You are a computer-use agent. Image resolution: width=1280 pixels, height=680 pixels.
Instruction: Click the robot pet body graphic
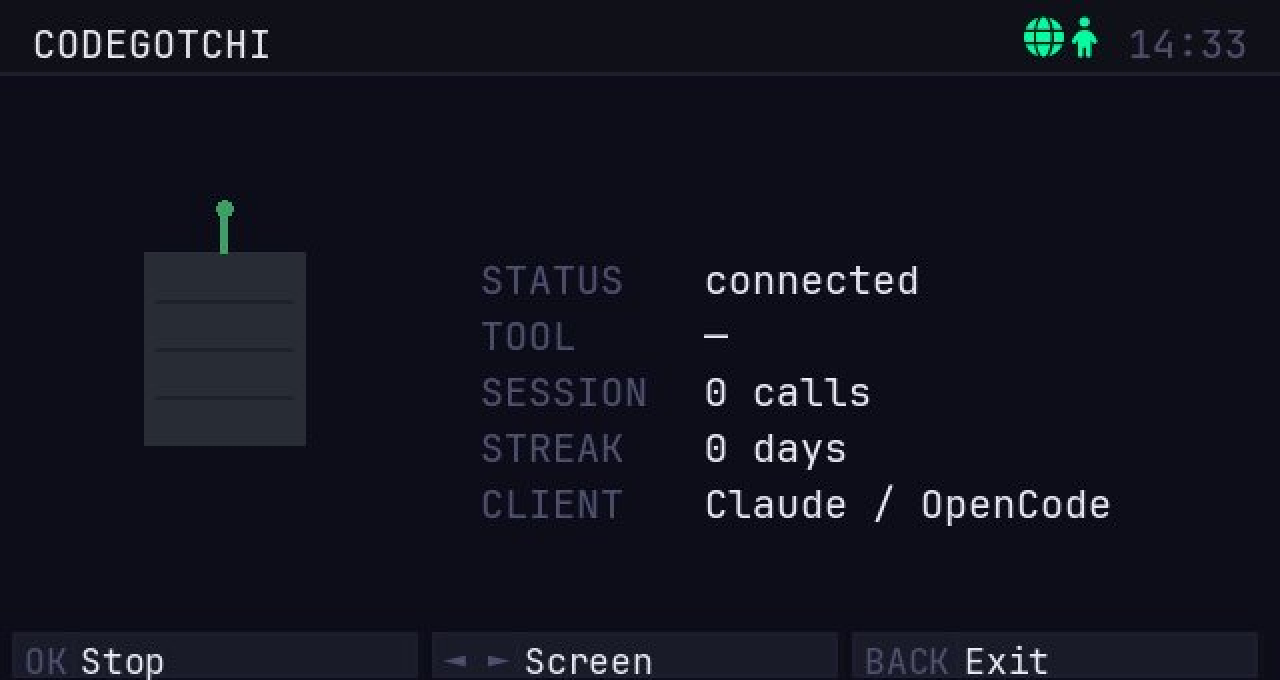(x=225, y=349)
